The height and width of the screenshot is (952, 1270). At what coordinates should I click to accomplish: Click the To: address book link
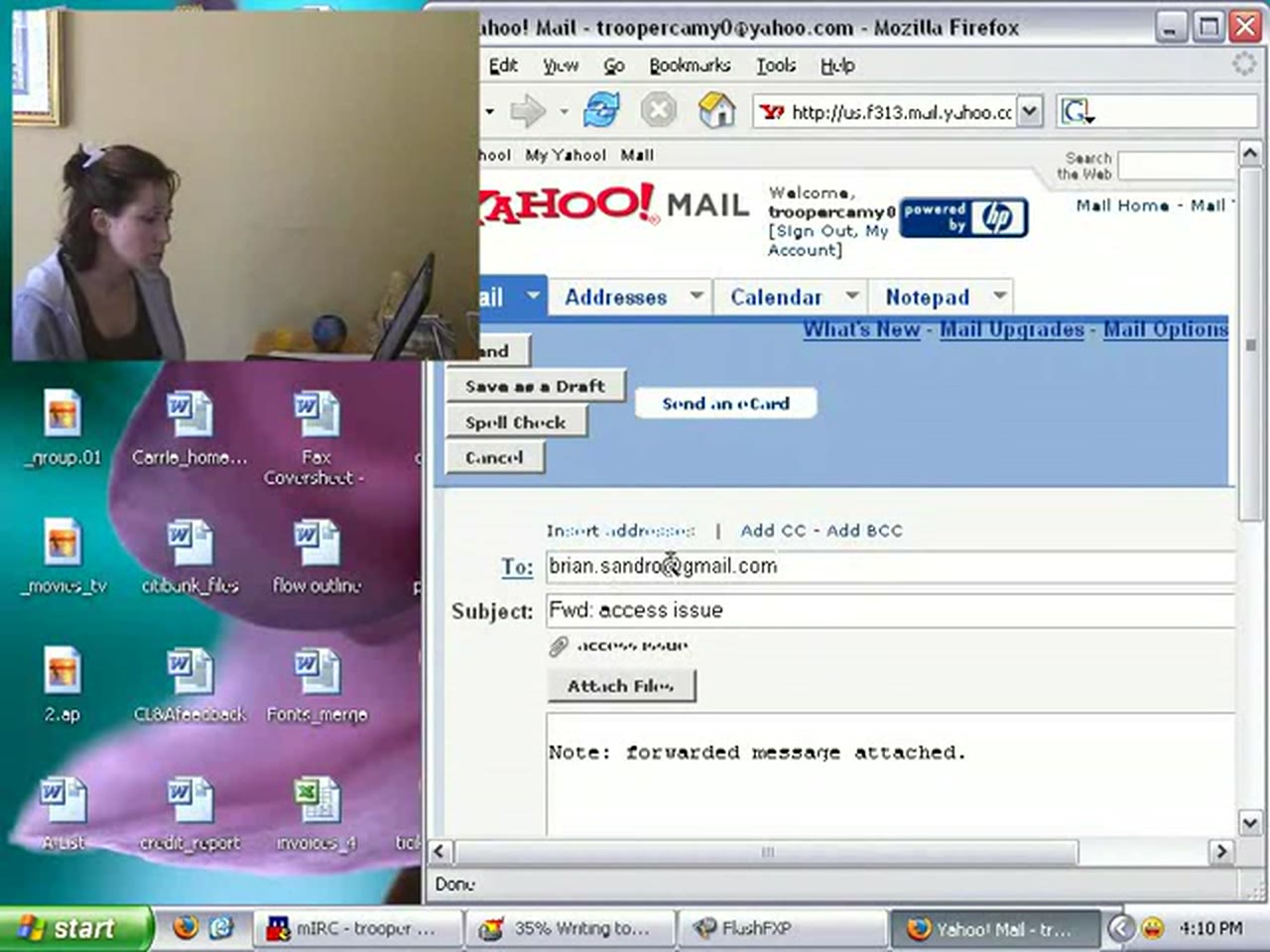tap(517, 566)
